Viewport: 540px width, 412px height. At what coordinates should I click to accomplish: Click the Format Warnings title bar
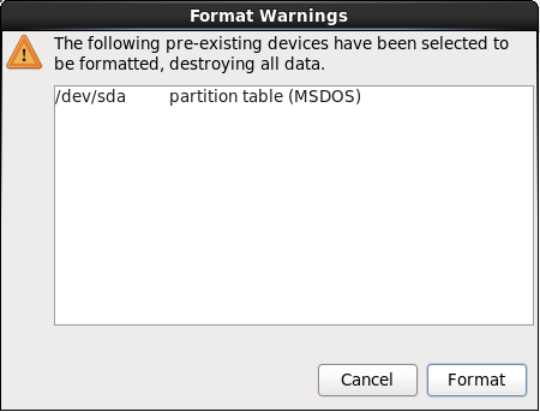[x=270, y=16]
